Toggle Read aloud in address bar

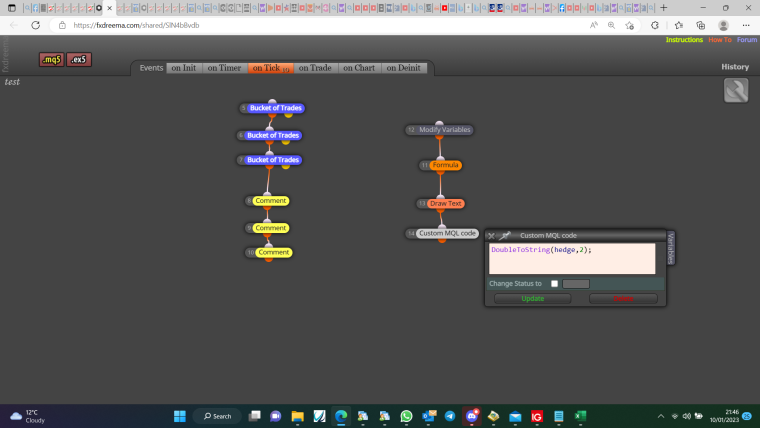(x=594, y=25)
